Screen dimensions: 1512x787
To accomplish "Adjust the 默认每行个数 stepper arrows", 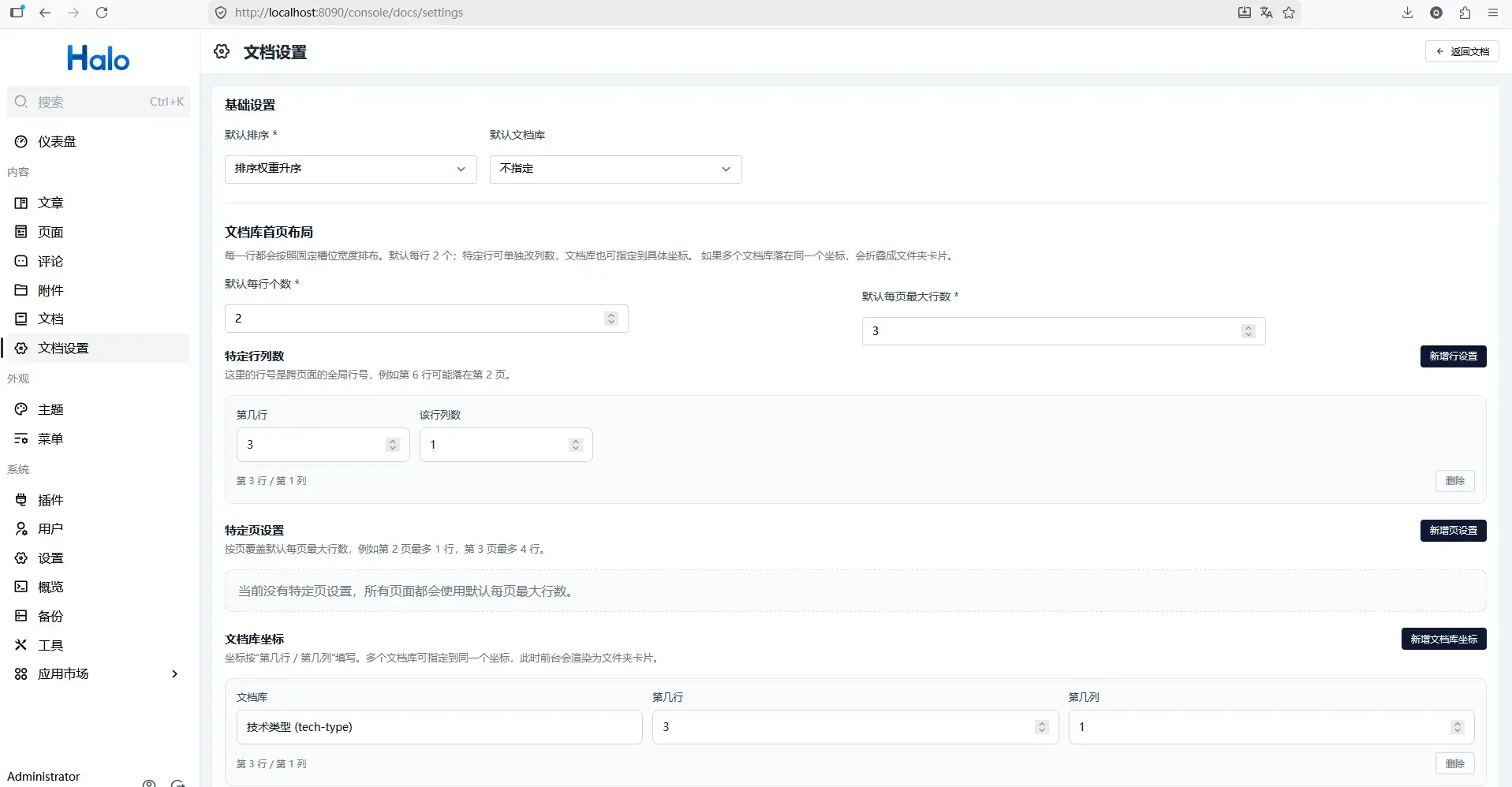I will coord(611,319).
